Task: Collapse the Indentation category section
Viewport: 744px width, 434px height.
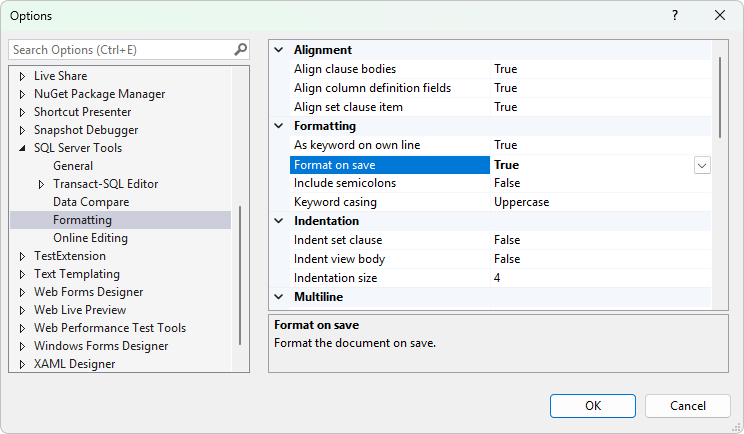Action: coord(278,221)
